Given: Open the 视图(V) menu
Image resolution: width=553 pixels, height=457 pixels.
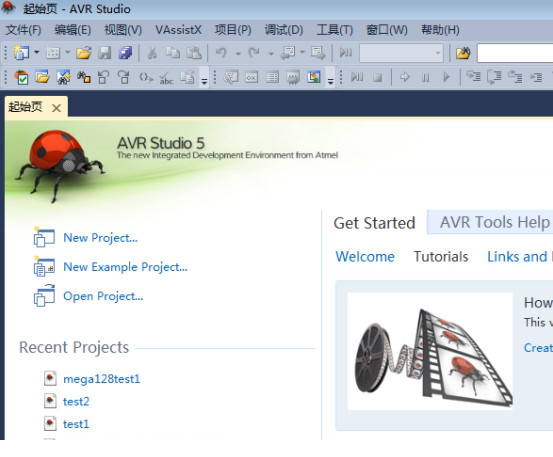Looking at the screenshot, I should [123, 30].
